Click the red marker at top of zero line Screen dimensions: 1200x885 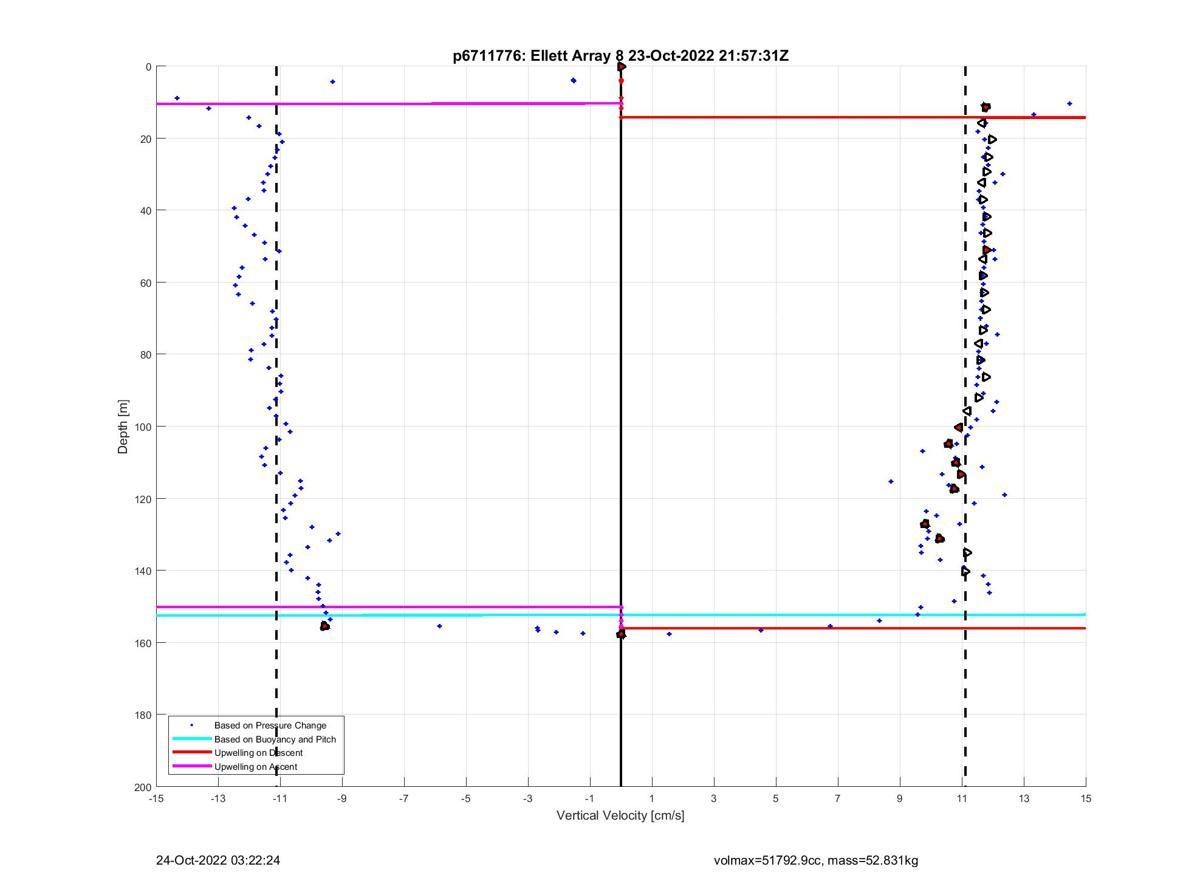[x=621, y=67]
